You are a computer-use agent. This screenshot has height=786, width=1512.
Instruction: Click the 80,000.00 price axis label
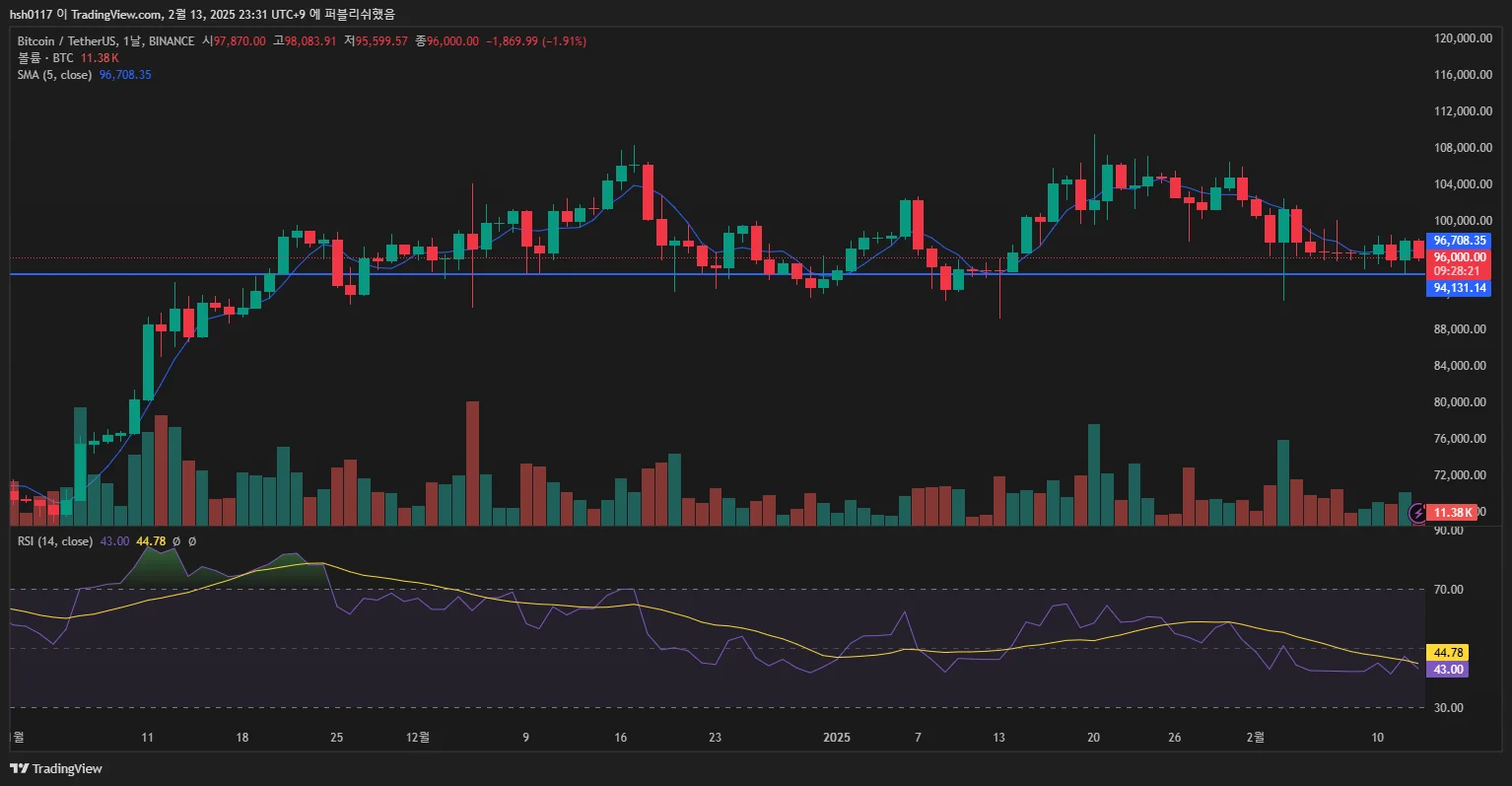(x=1460, y=402)
